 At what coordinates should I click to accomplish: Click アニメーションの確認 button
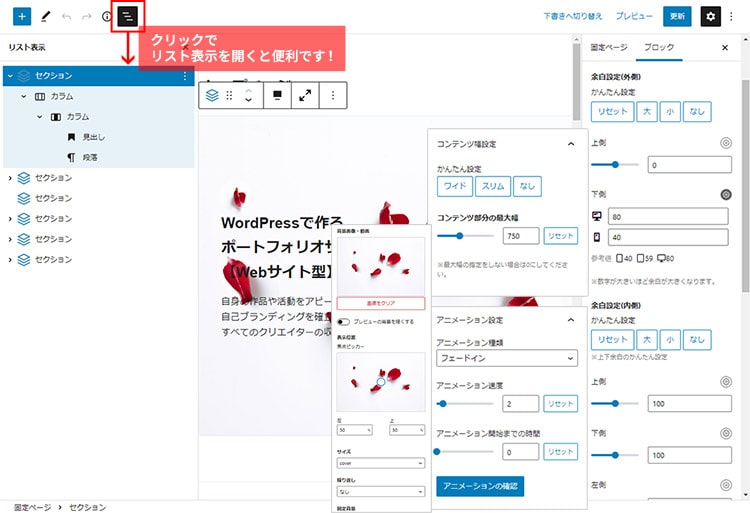(480, 486)
